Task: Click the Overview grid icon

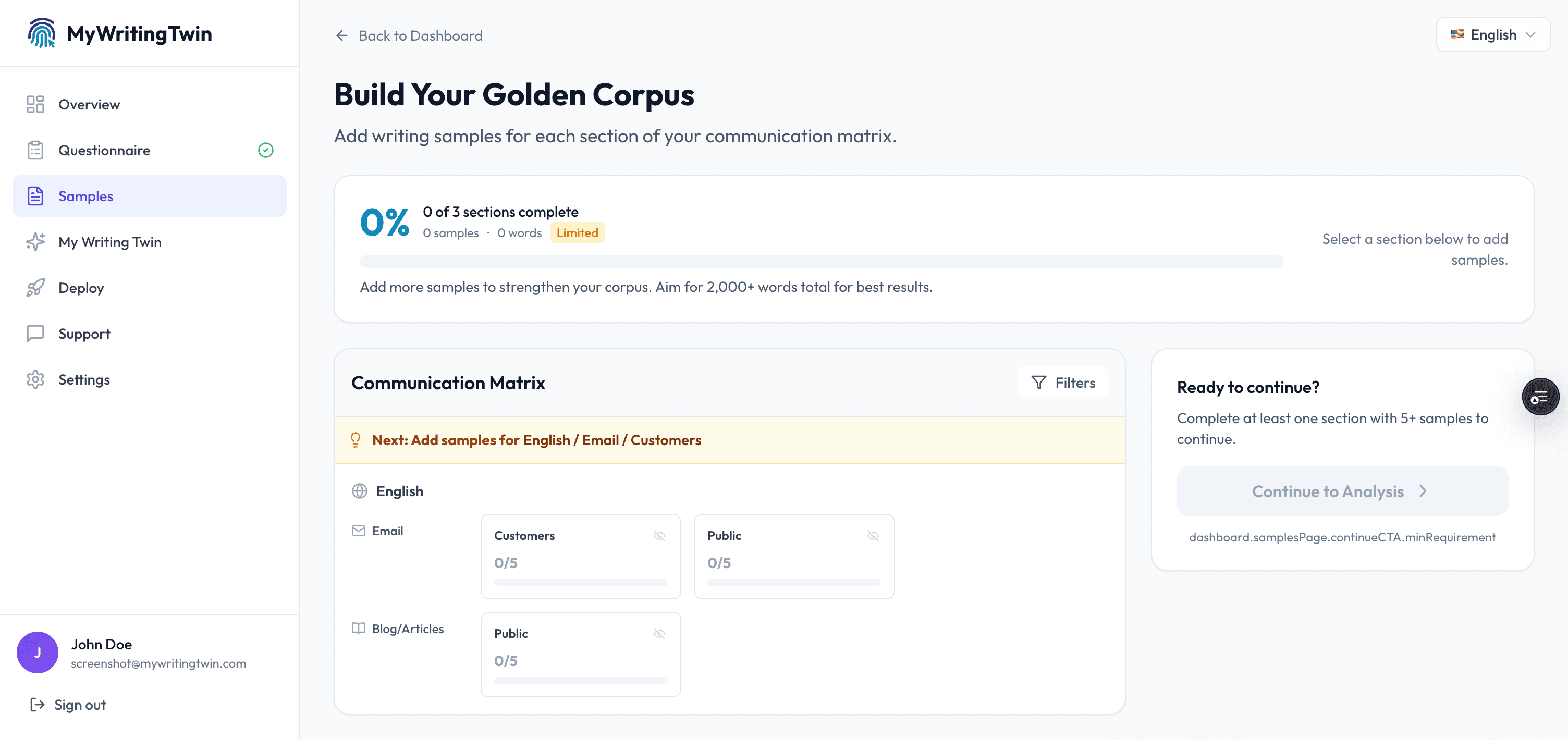Action: [x=35, y=104]
